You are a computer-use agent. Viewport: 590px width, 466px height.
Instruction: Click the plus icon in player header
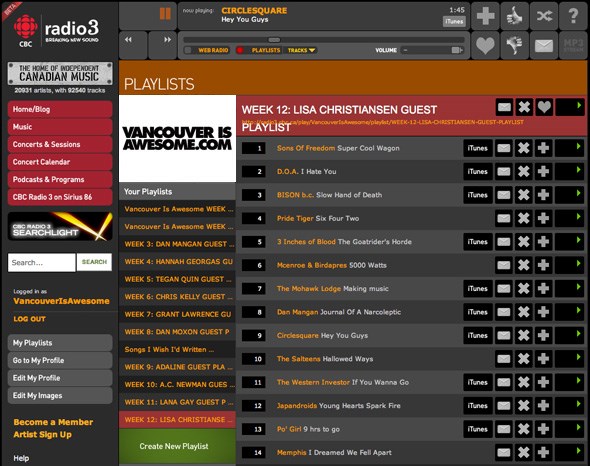(485, 16)
